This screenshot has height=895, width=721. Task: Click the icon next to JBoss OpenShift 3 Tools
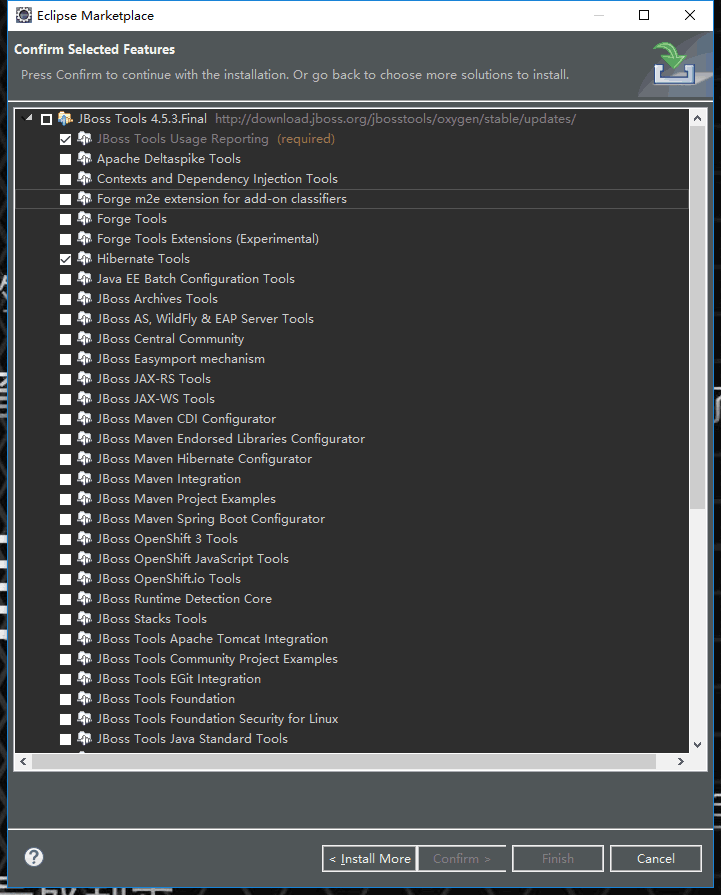tap(84, 539)
